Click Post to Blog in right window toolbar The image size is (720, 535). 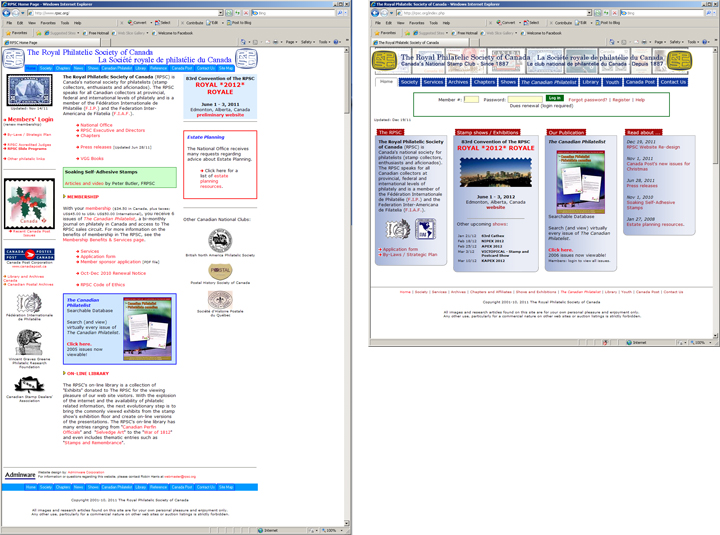(x=608, y=23)
